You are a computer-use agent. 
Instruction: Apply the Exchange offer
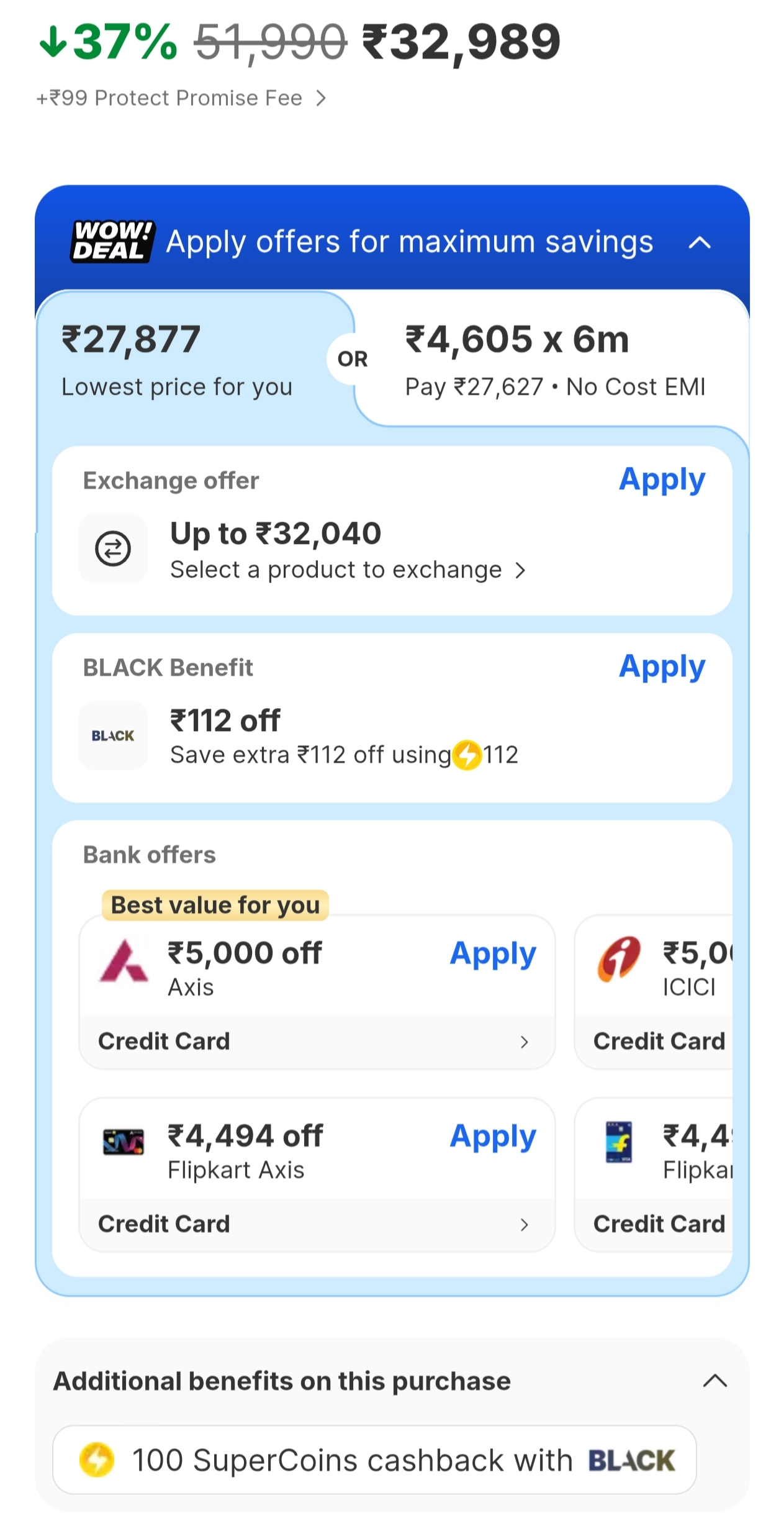point(662,480)
